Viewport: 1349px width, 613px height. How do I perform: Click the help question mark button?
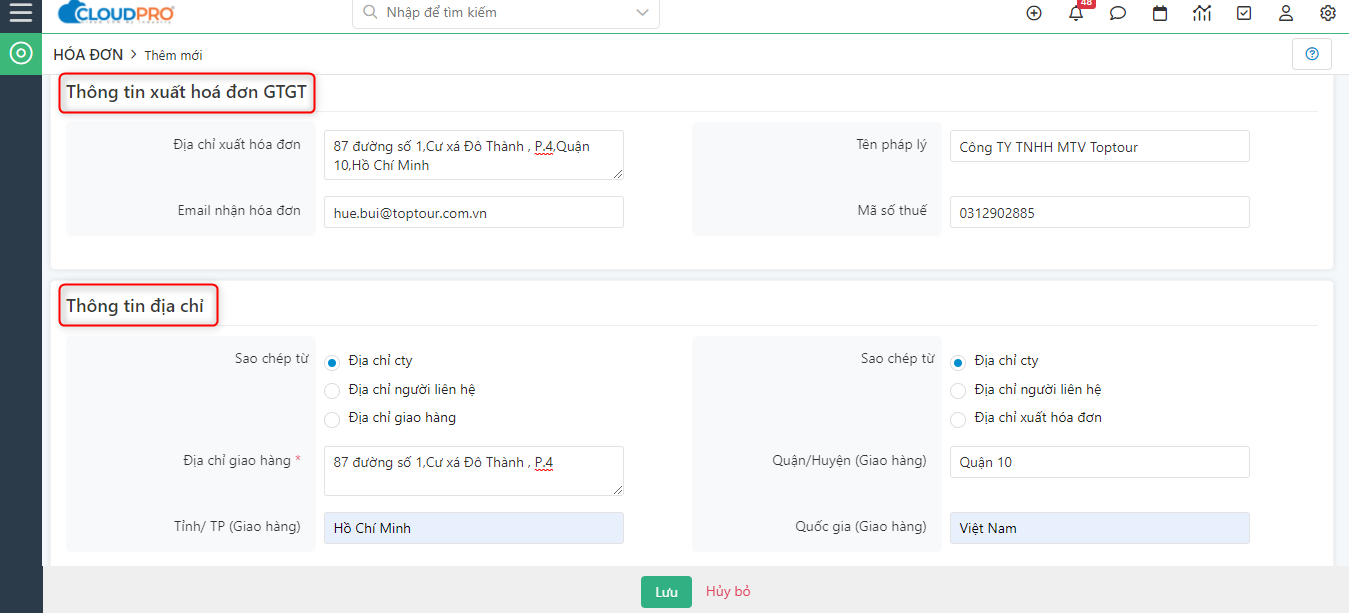pos(1312,54)
